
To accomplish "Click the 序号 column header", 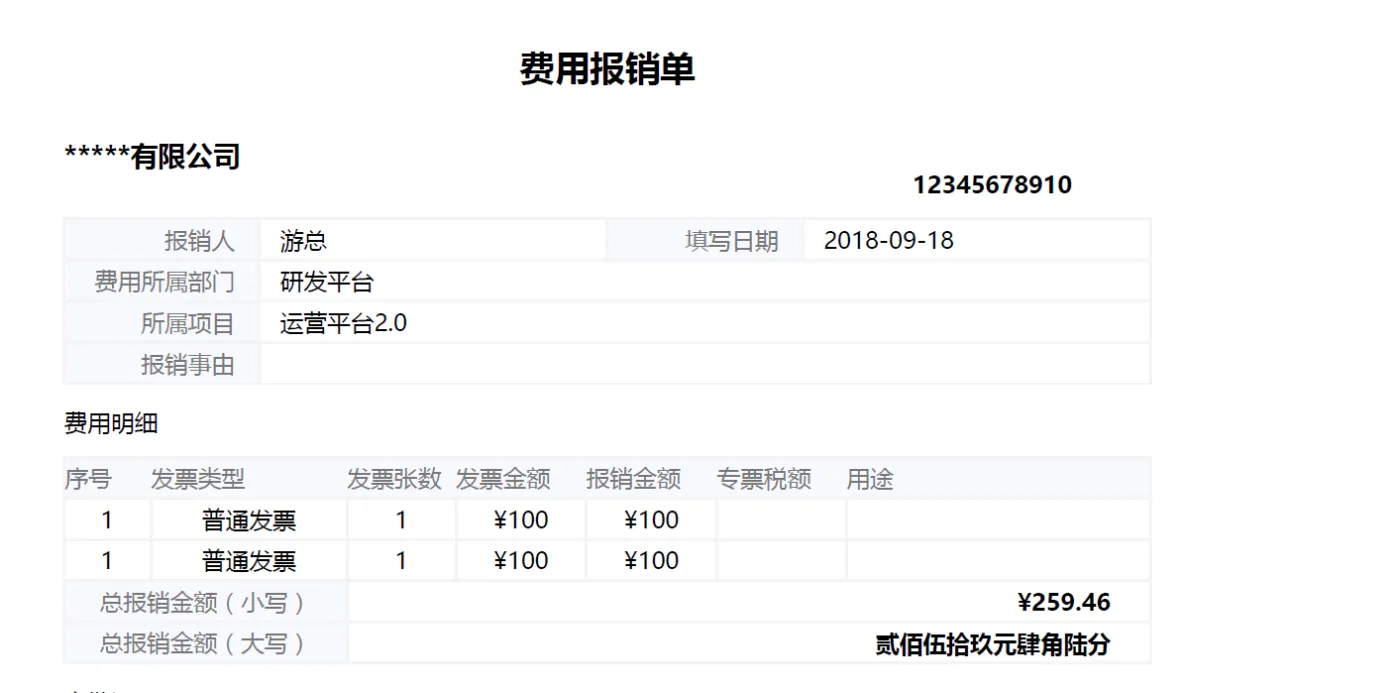I will [x=88, y=480].
